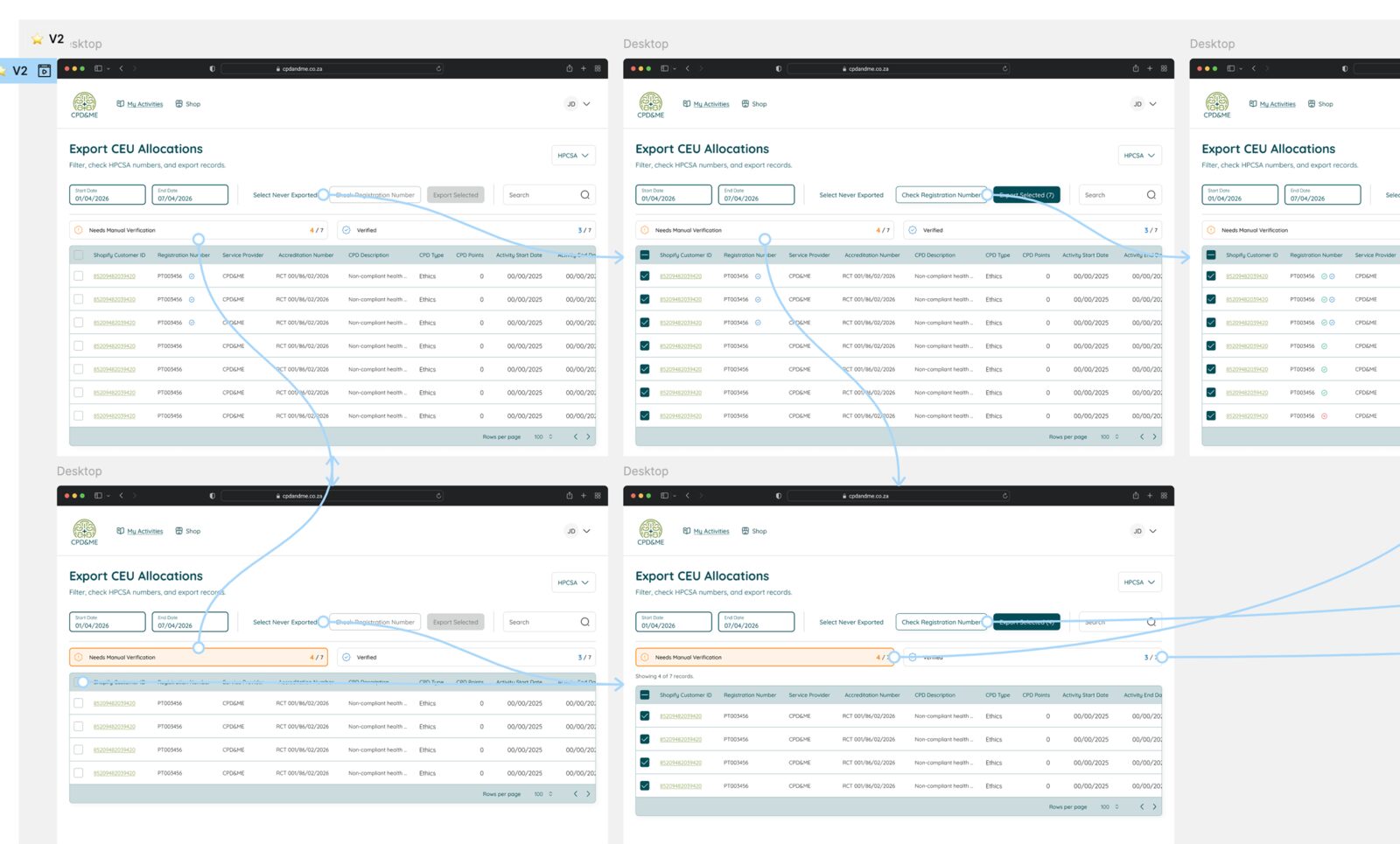Click Check Registration Number button in top-middle frame
The image size is (1400, 844).
click(941, 195)
